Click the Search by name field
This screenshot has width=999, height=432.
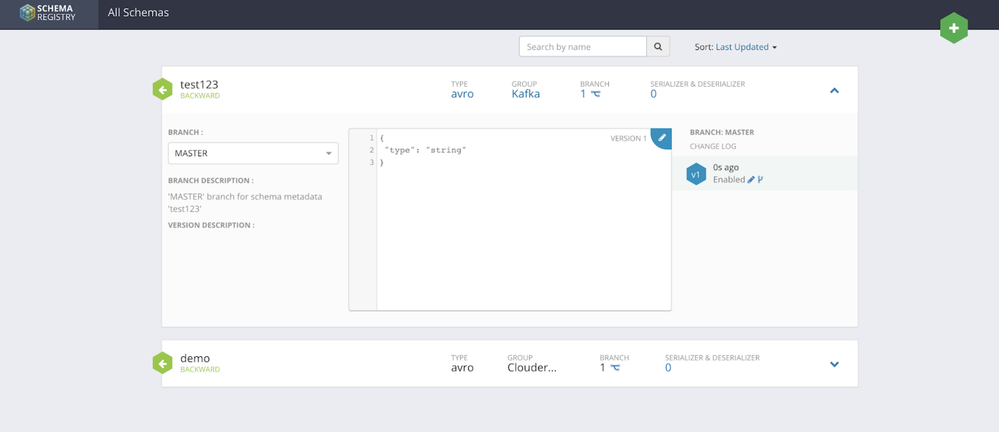583,47
